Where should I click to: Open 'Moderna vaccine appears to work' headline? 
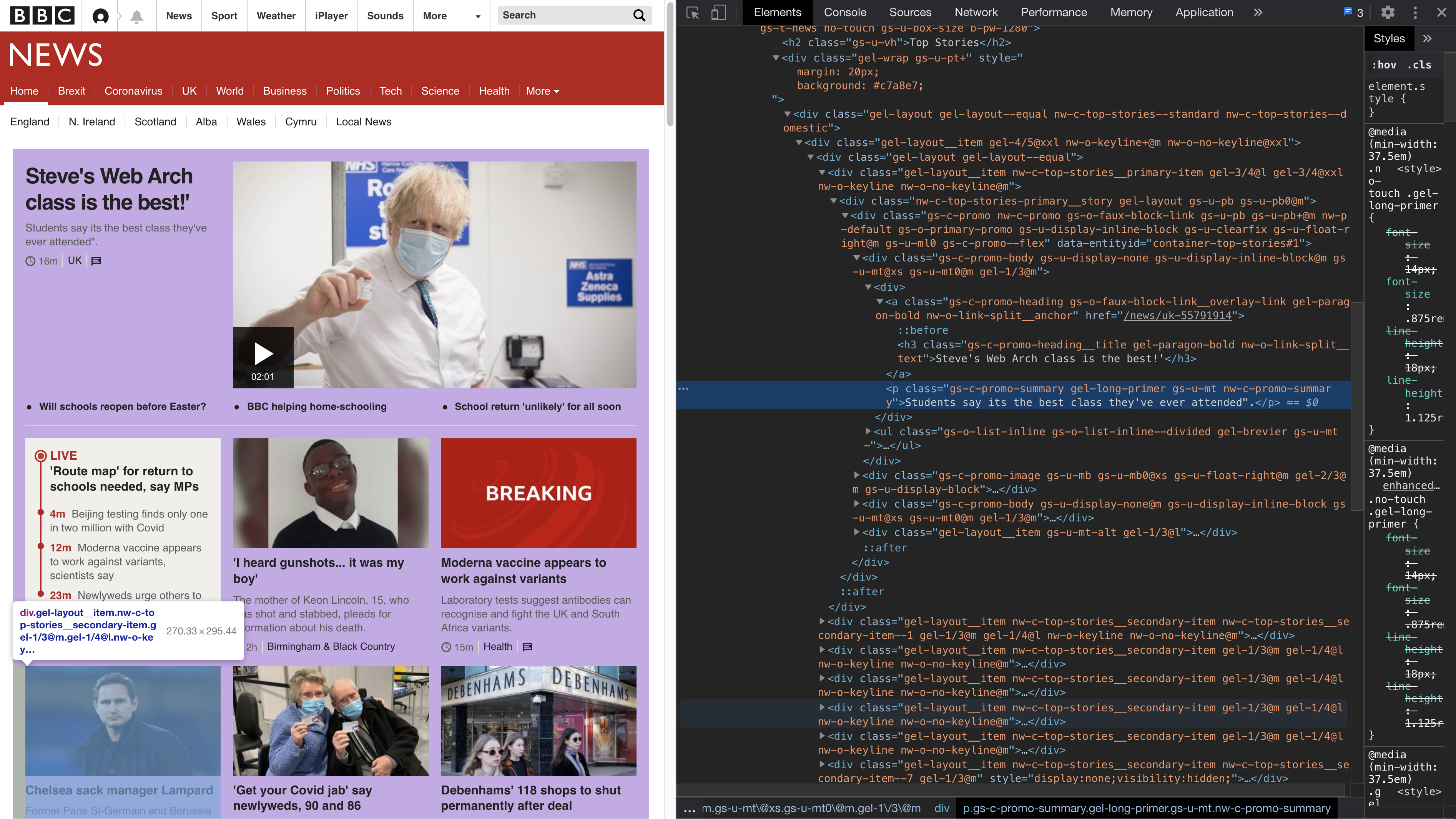pyautogui.click(x=524, y=571)
